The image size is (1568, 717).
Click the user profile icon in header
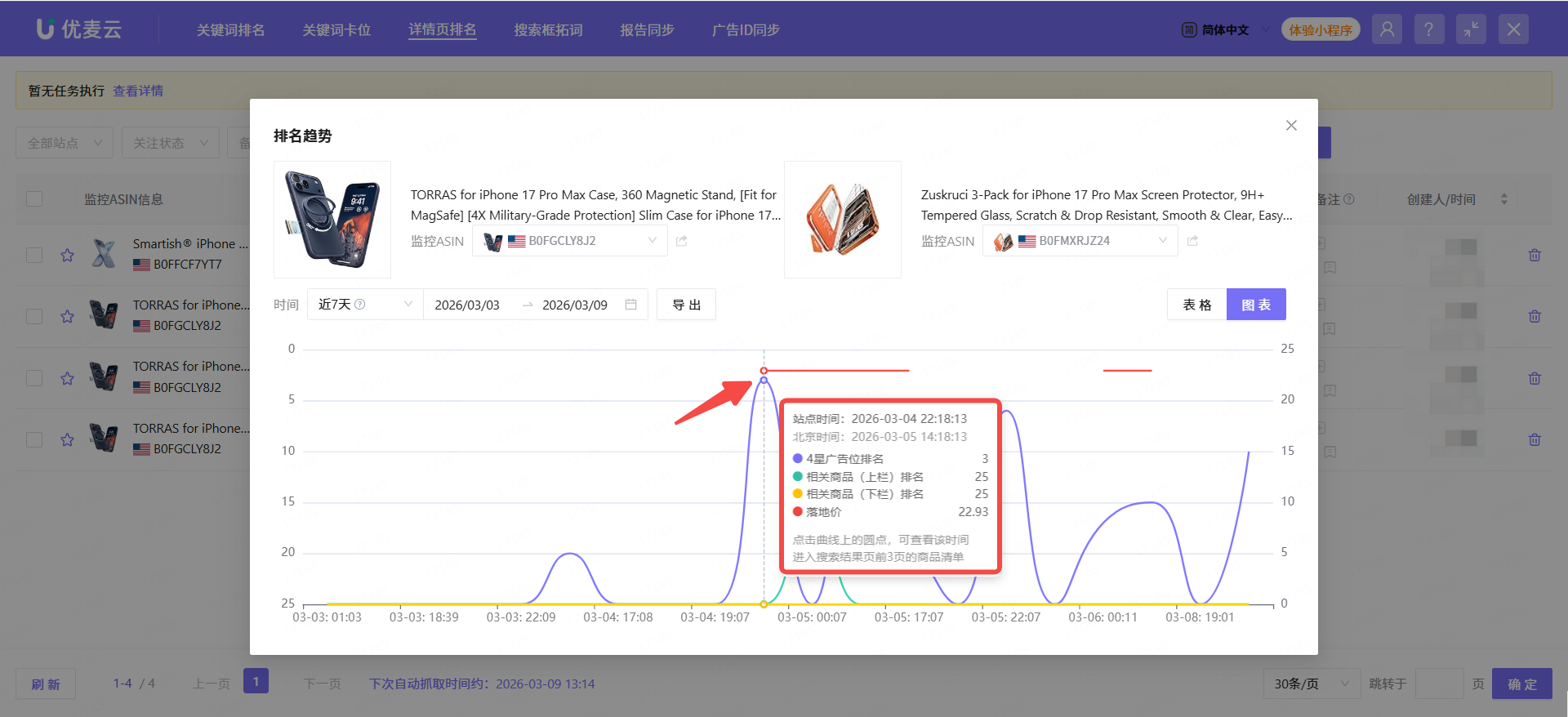[x=1387, y=29]
